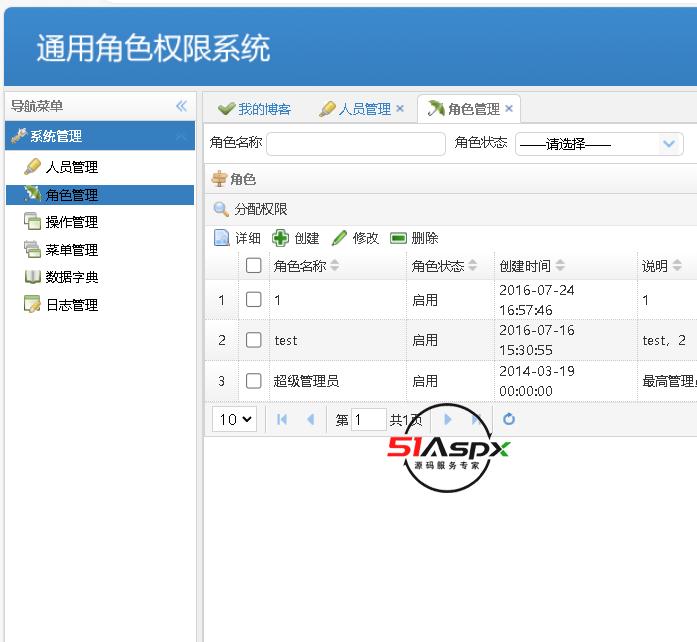Go to the next page

tap(448, 419)
